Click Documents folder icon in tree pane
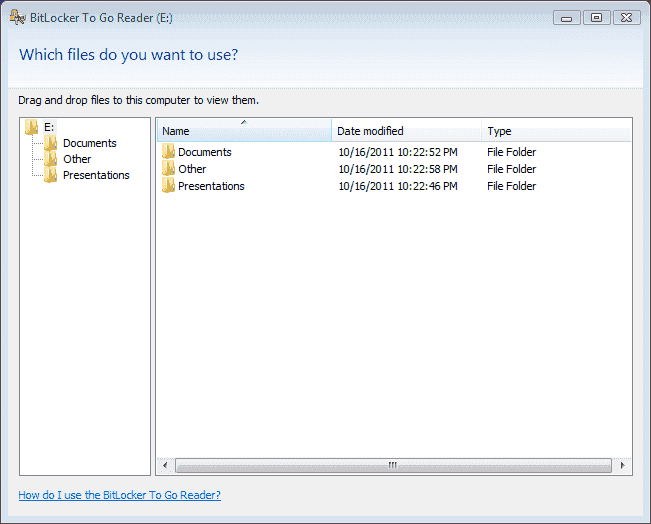Viewport: 651px width, 524px height. click(x=51, y=143)
